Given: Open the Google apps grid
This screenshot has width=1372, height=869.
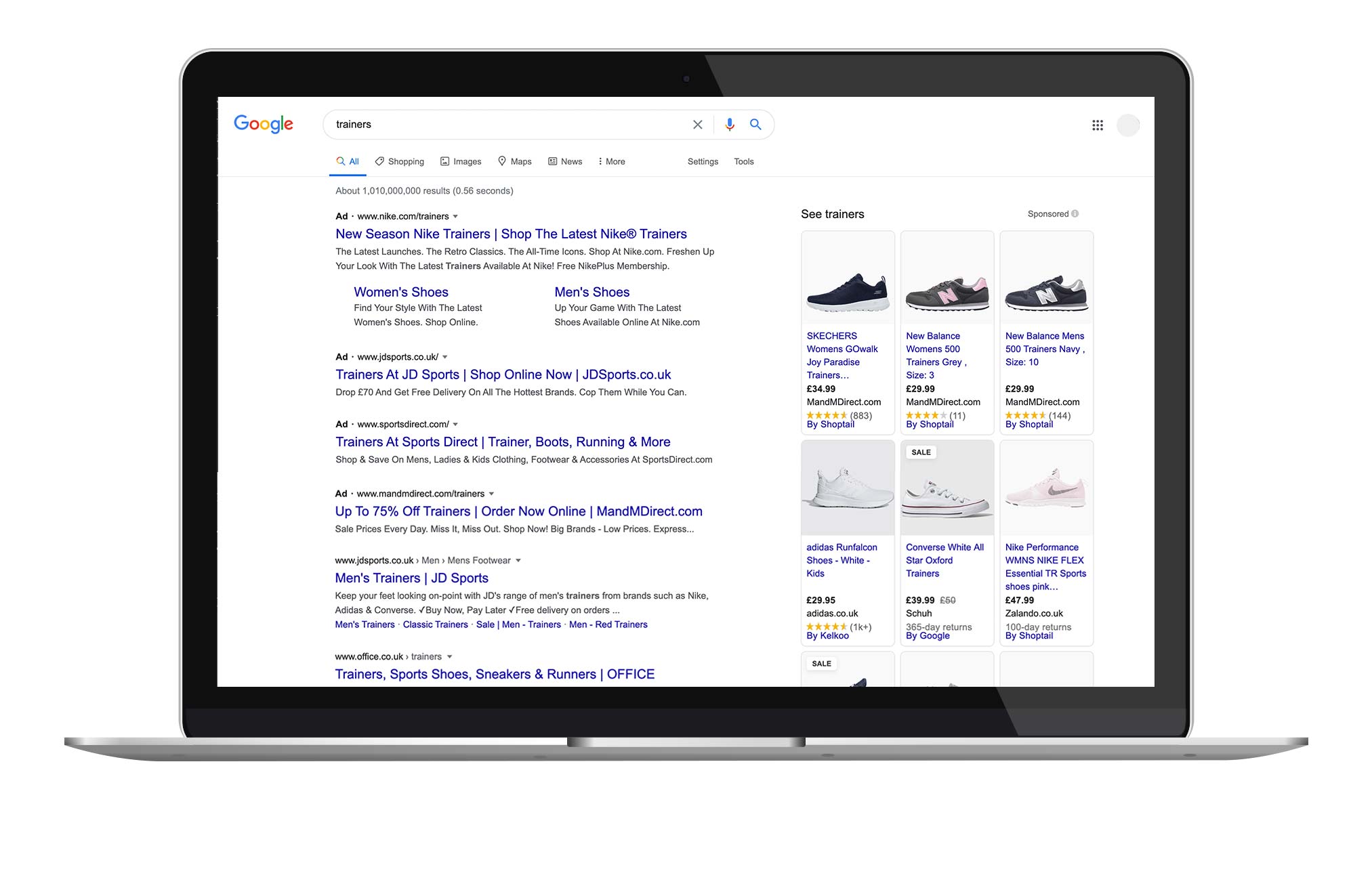Looking at the screenshot, I should click(1098, 125).
